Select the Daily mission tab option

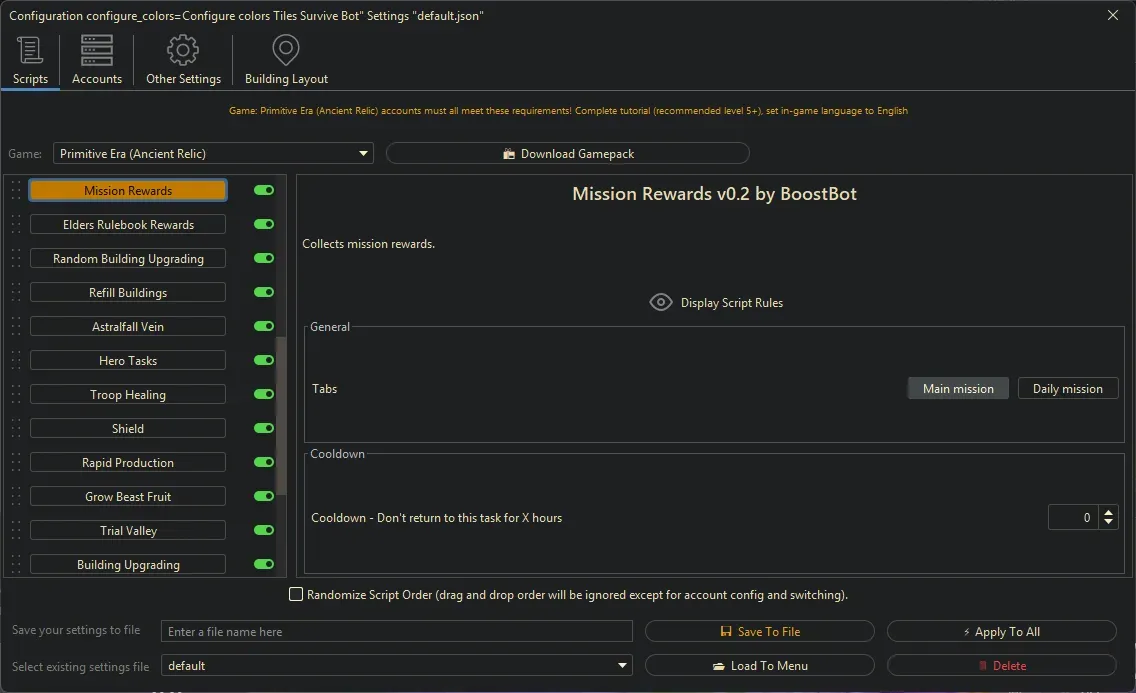[x=1067, y=389]
